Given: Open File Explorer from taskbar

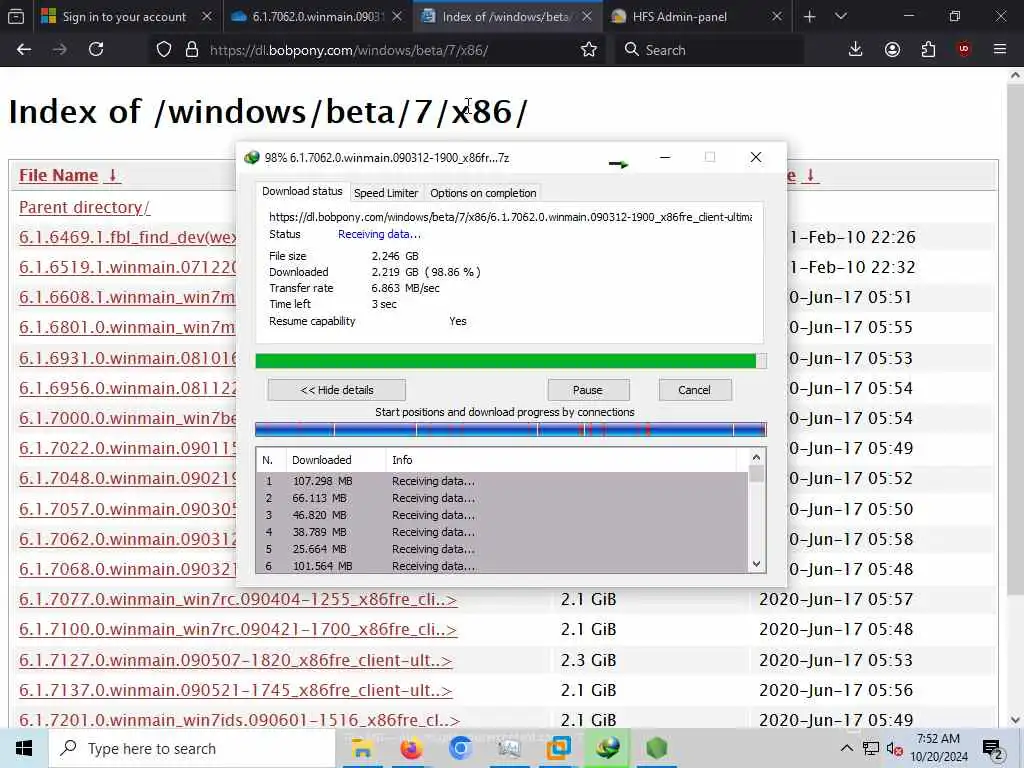Looking at the screenshot, I should coord(362,748).
